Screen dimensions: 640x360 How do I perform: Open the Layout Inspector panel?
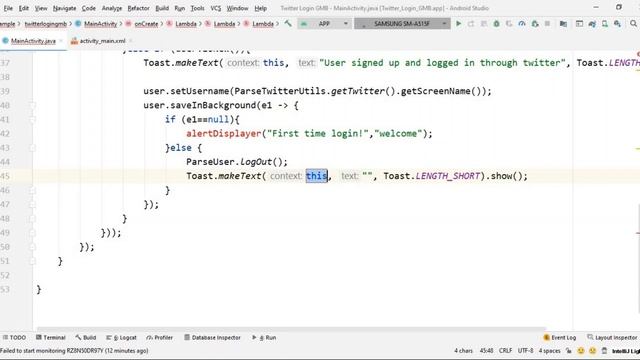pos(612,338)
